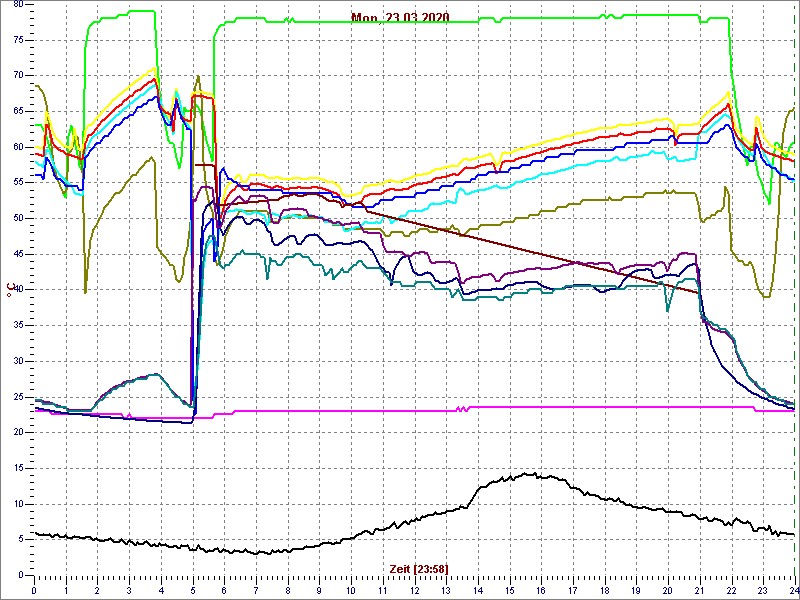This screenshot has height=600, width=800.
Task: Select hour 18 on the time axis
Action: coord(604,589)
